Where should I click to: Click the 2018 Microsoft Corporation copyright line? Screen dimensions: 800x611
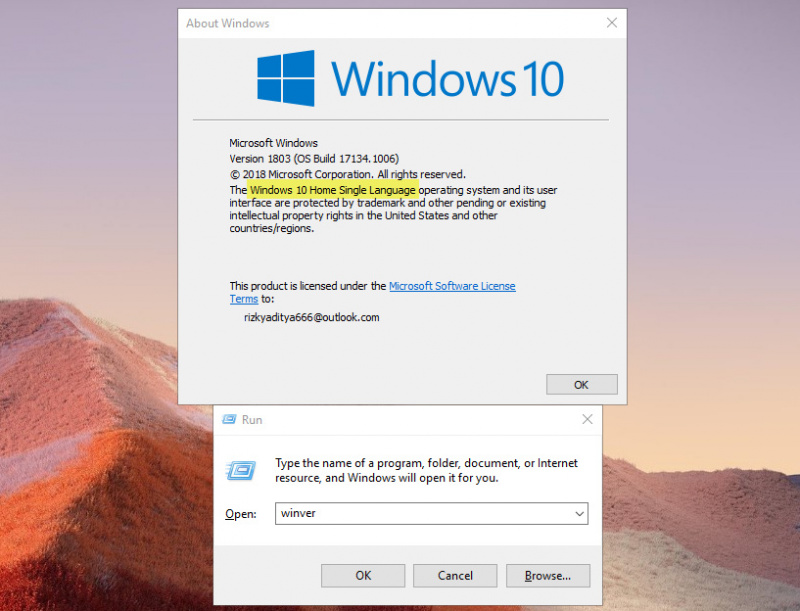347,174
